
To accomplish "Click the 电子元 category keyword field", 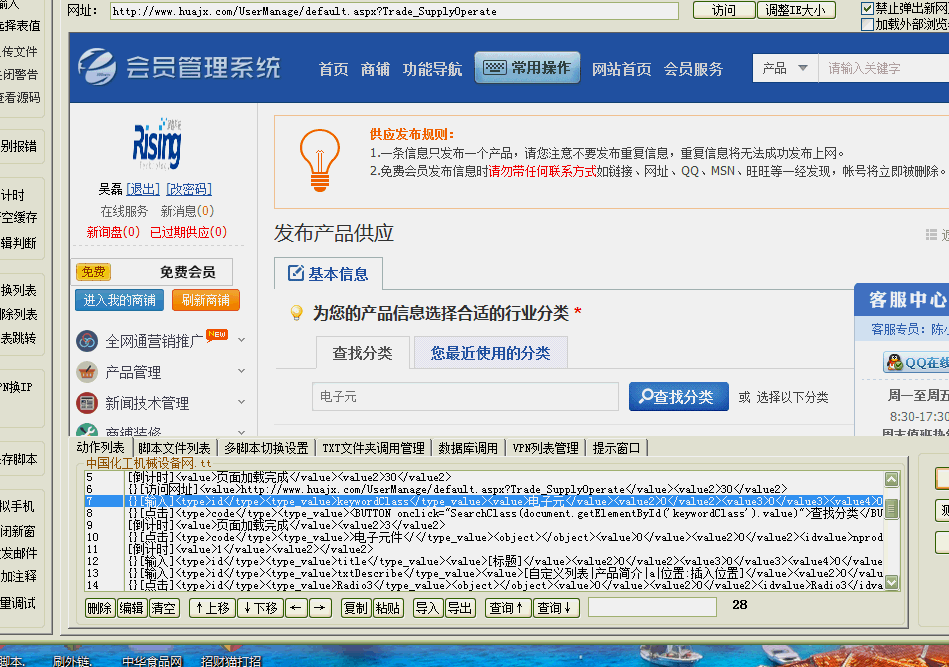I will coord(465,396).
